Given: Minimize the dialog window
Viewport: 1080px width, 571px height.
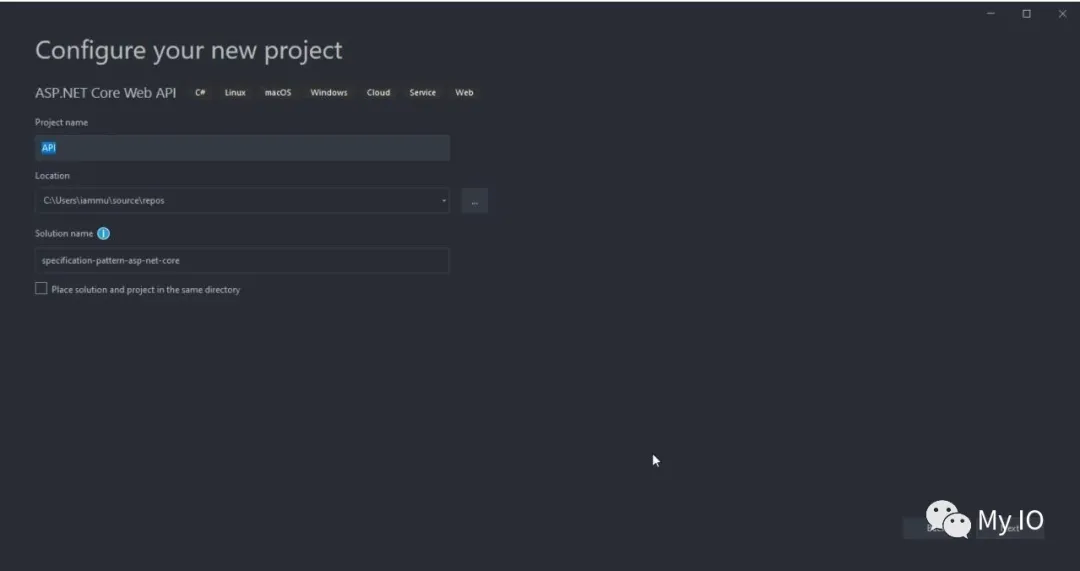Looking at the screenshot, I should 990,14.
